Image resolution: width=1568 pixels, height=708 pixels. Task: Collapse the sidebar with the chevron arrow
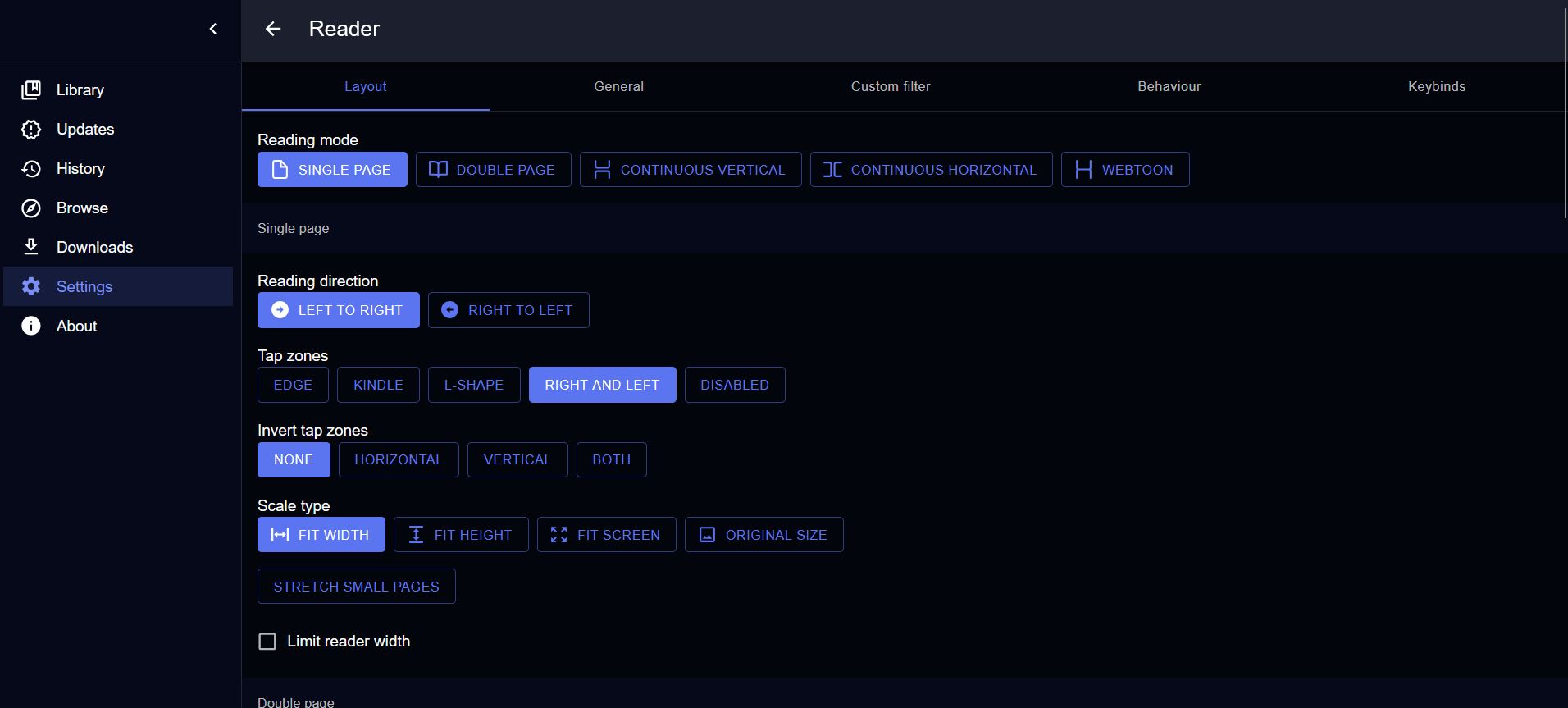213,29
